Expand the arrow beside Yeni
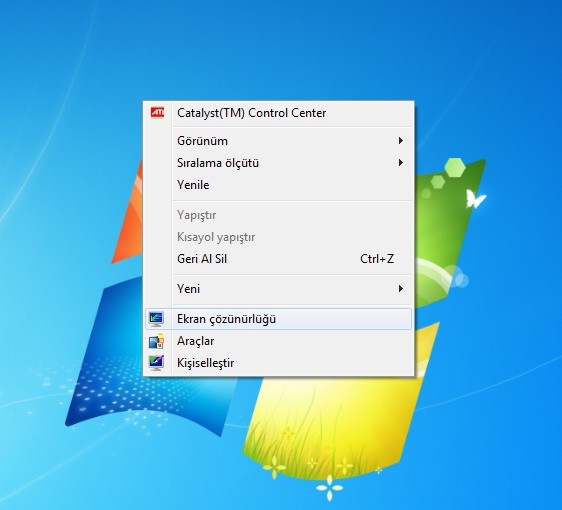Image resolution: width=562 pixels, height=510 pixels. tap(401, 289)
